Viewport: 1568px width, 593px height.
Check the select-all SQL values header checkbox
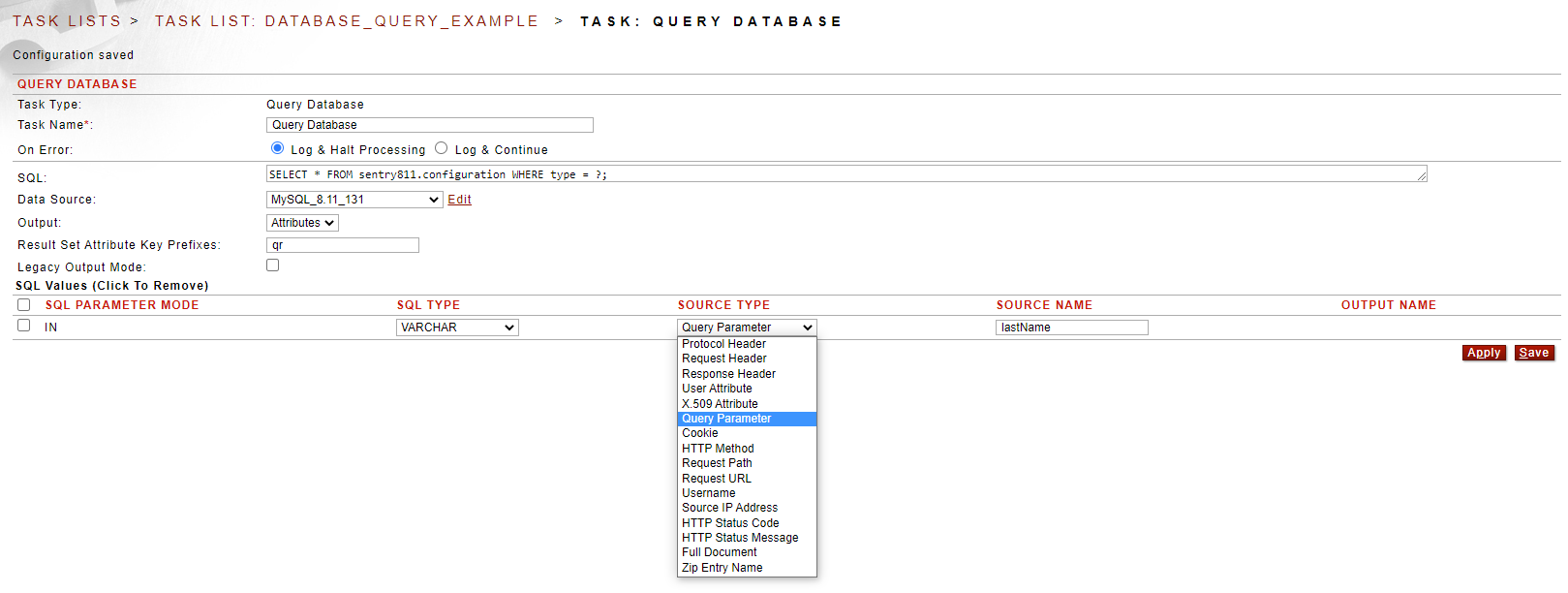point(24,304)
